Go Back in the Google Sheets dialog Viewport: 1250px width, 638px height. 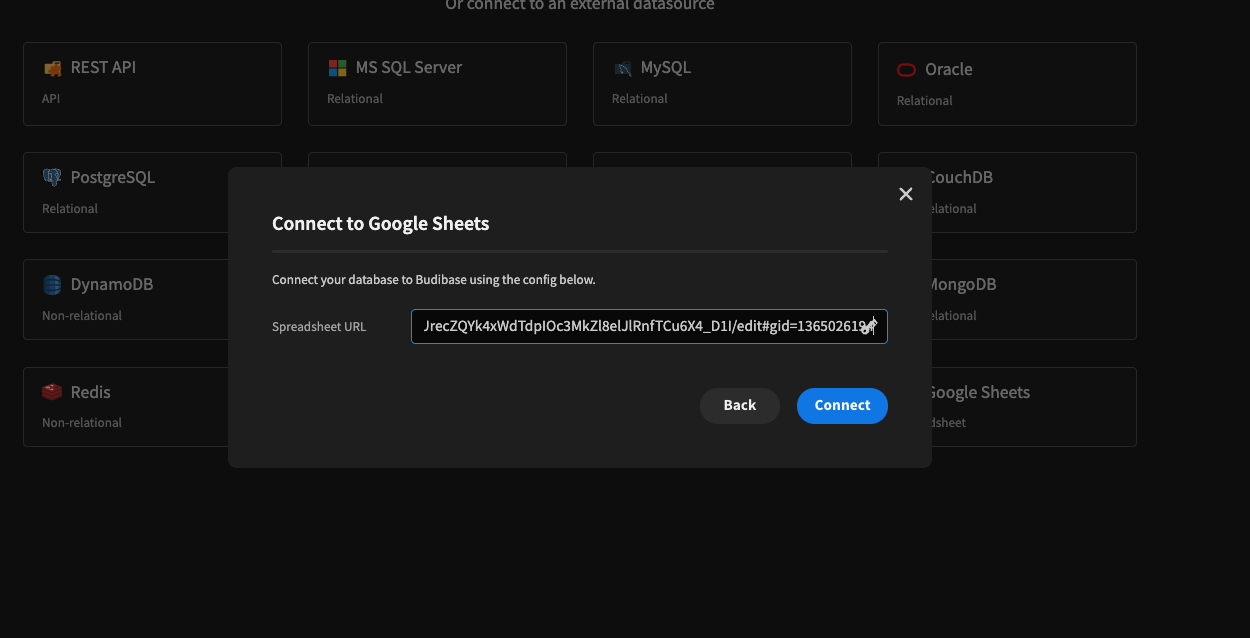coord(740,405)
